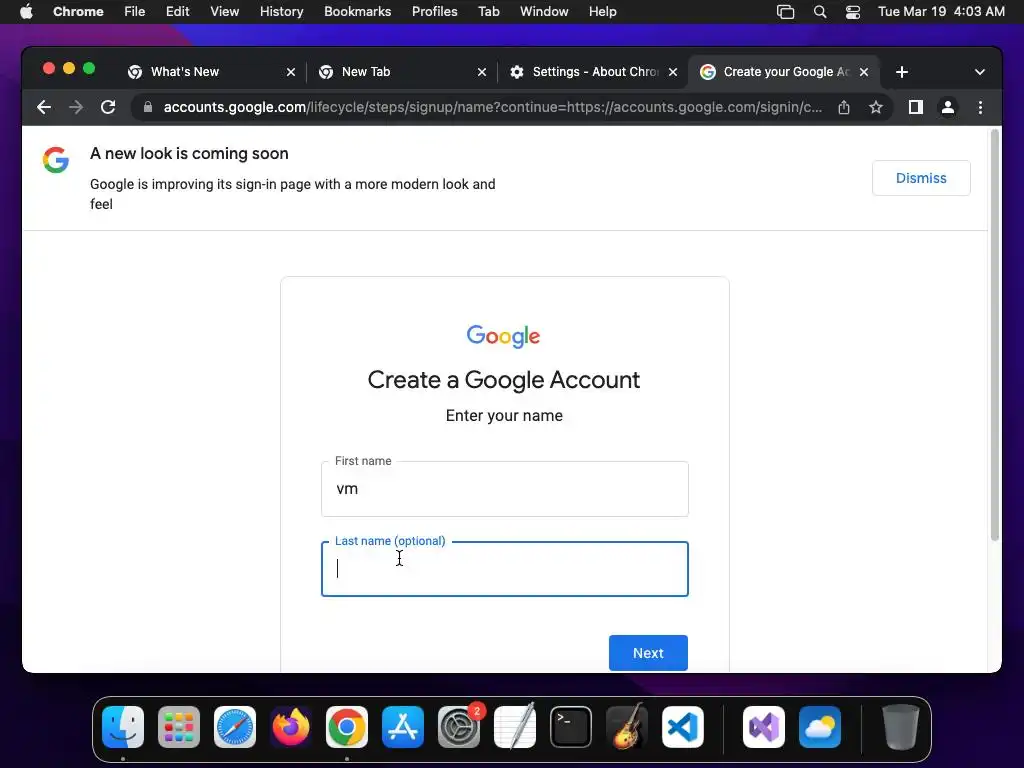Click the screen mirroring menu bar icon
This screenshot has height=768, width=1024.
pyautogui.click(x=786, y=12)
